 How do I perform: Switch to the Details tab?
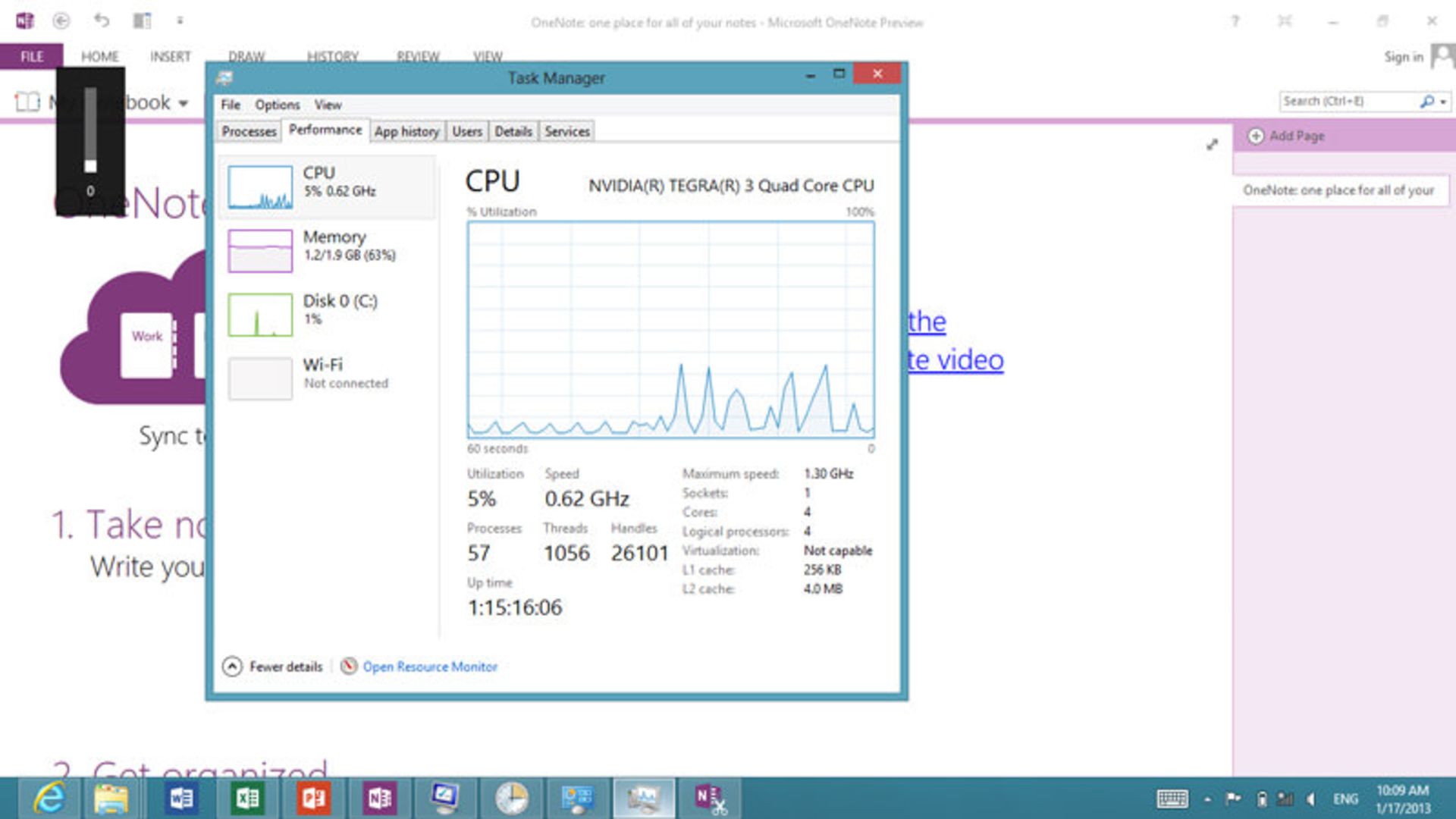point(513,131)
